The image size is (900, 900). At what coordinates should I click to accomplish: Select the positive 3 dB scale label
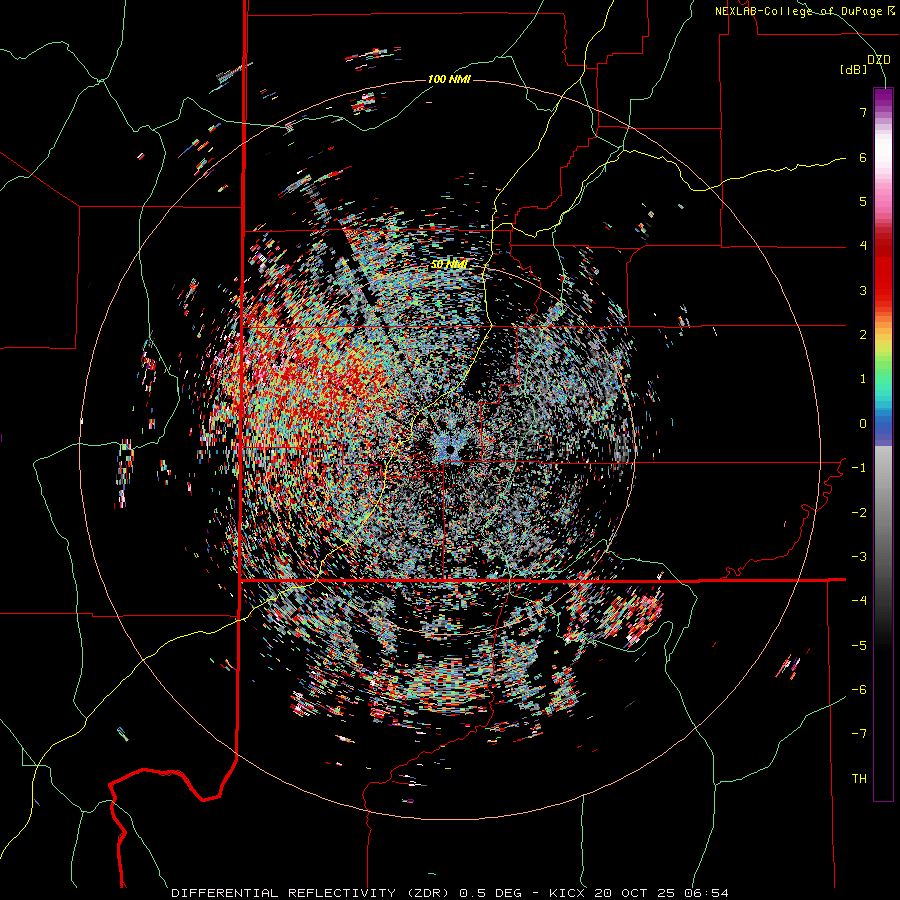coord(863,290)
